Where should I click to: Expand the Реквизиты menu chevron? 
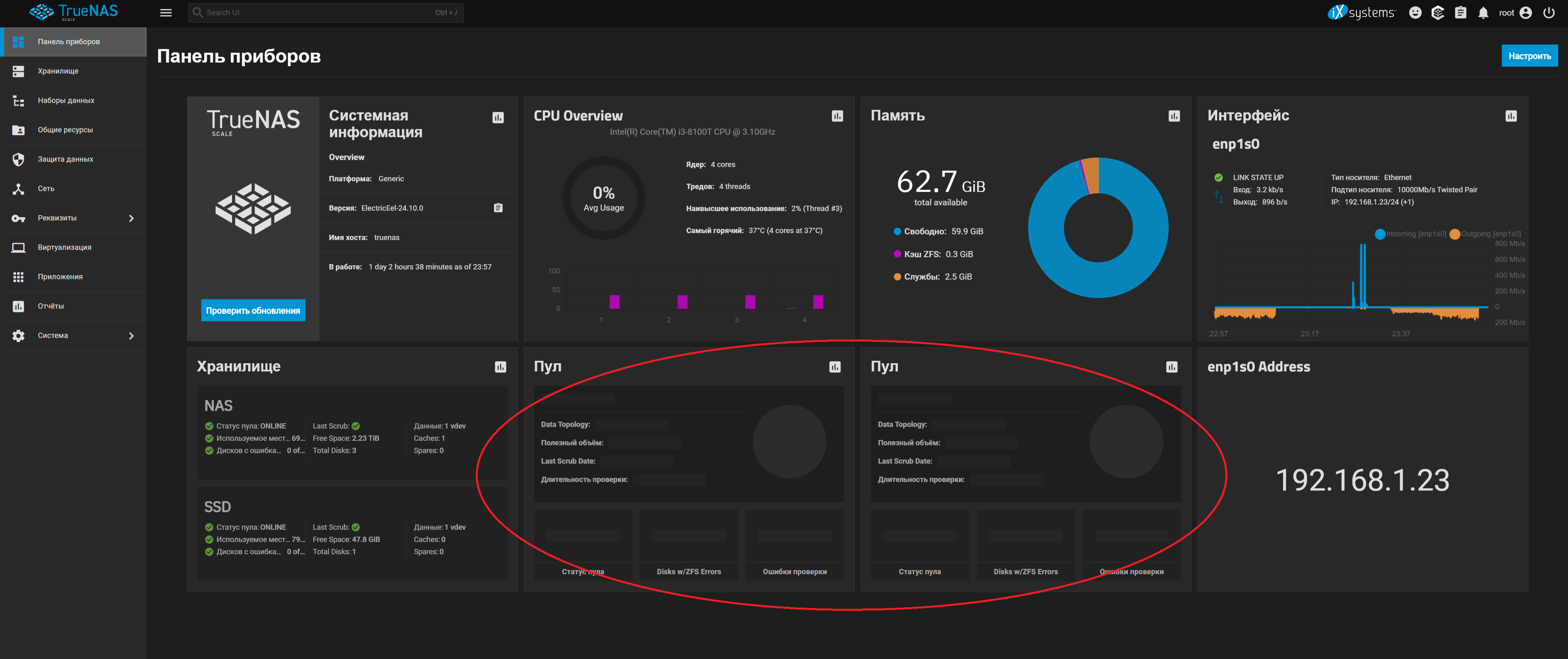pyautogui.click(x=131, y=218)
